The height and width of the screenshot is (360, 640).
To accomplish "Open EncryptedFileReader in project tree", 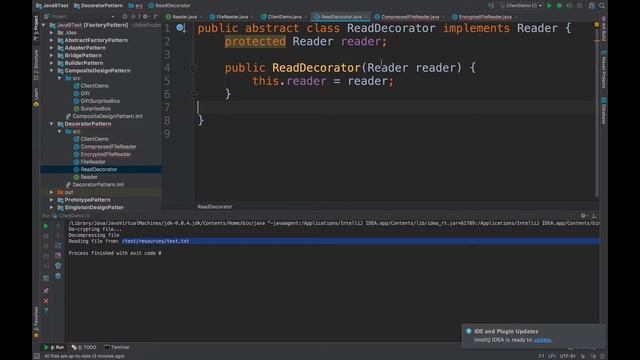I will [x=105, y=154].
